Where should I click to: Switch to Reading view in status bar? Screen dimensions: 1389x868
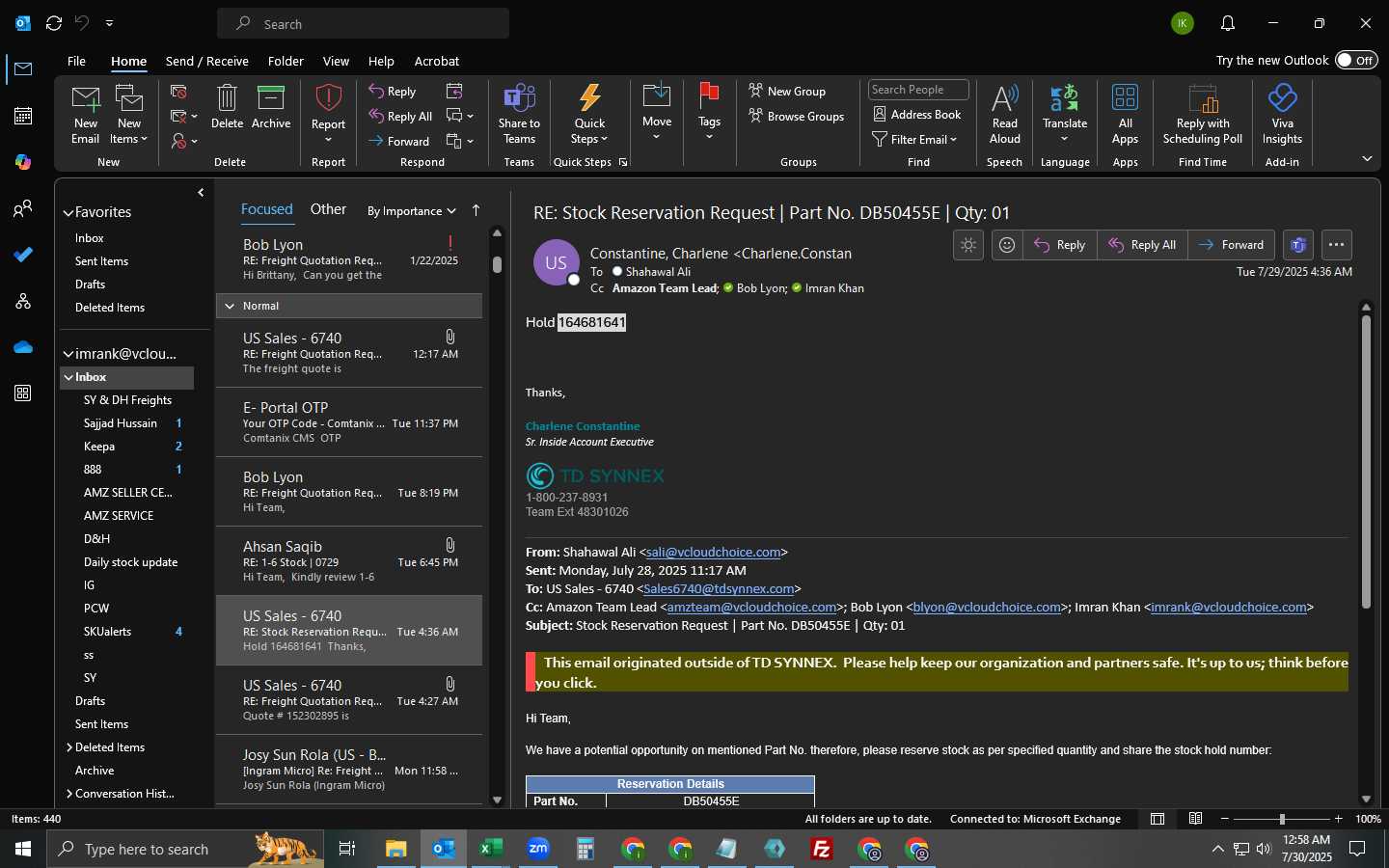pos(1195,819)
